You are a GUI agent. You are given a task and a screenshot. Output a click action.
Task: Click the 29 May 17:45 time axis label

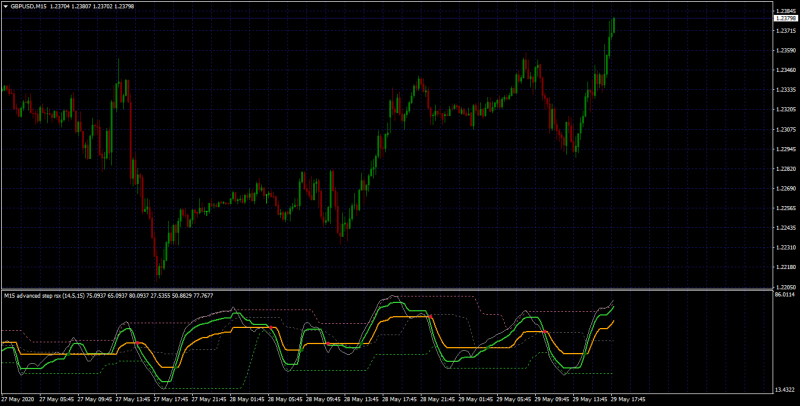629,399
